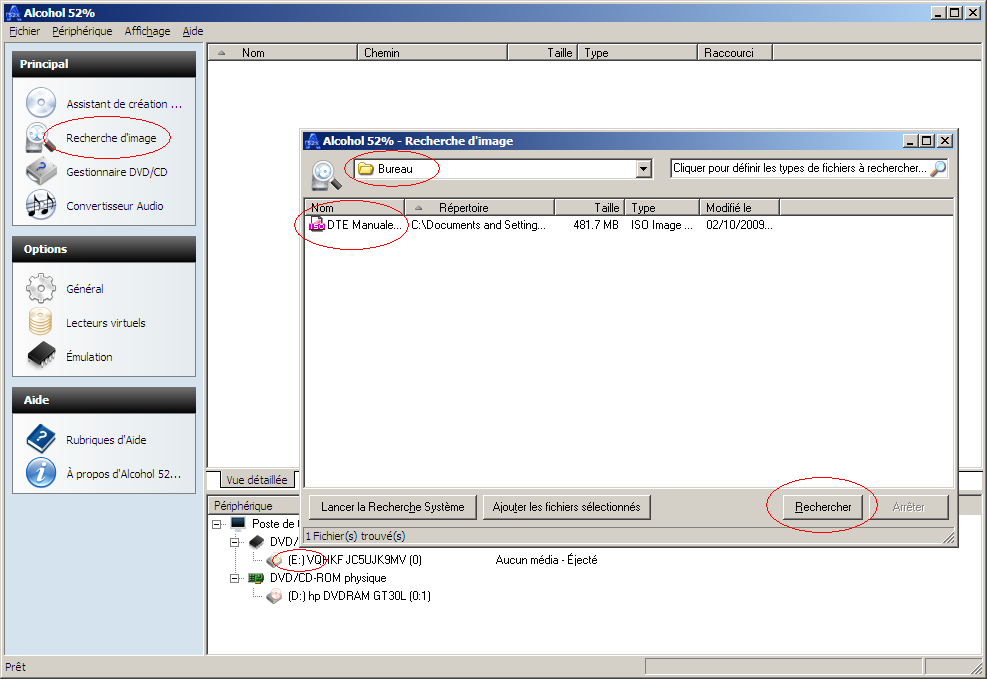Viewport: 987px width, 679px height.
Task: Click the Convertisseur Audio music notes icon
Action: click(40, 205)
